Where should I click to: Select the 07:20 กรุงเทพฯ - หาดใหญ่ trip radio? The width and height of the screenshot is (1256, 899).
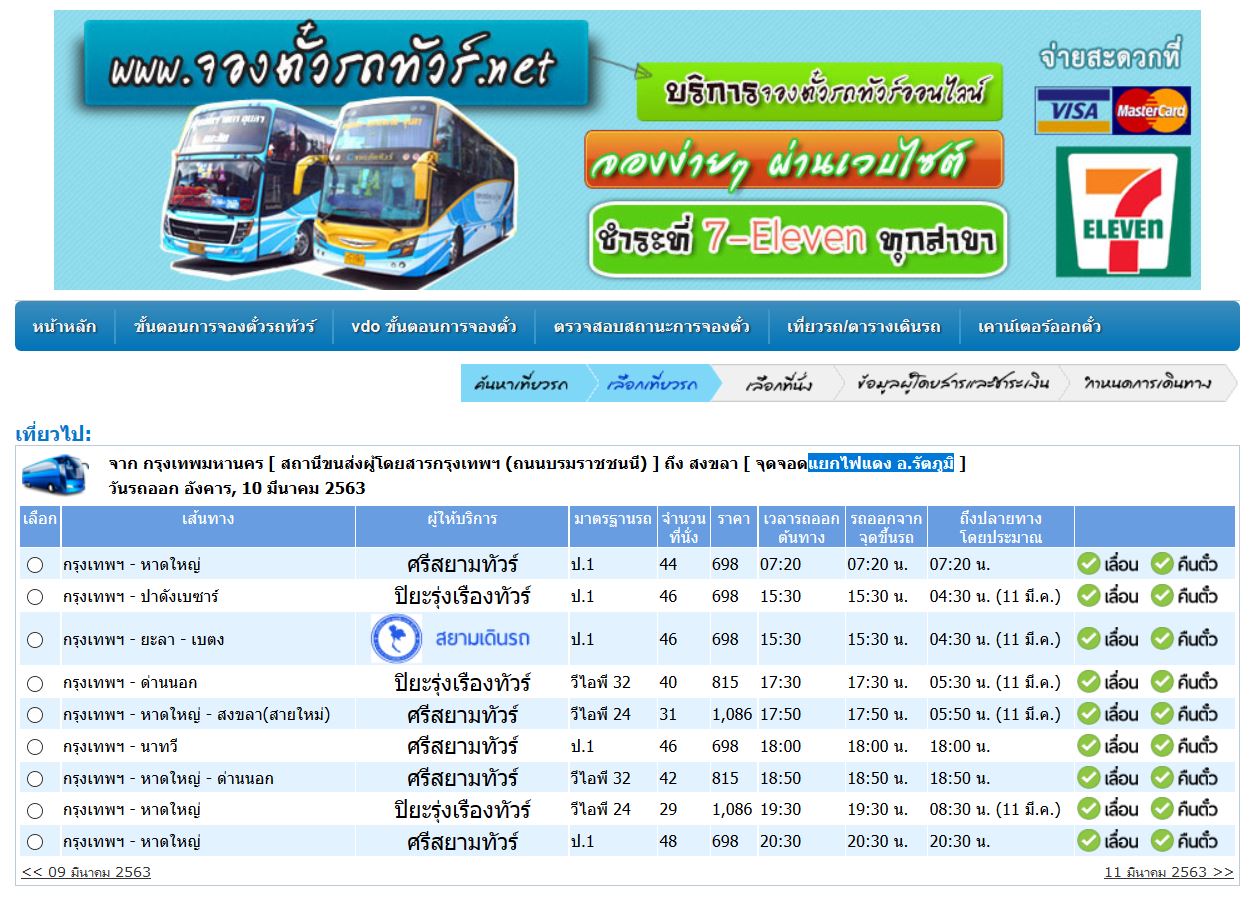pyautogui.click(x=35, y=565)
